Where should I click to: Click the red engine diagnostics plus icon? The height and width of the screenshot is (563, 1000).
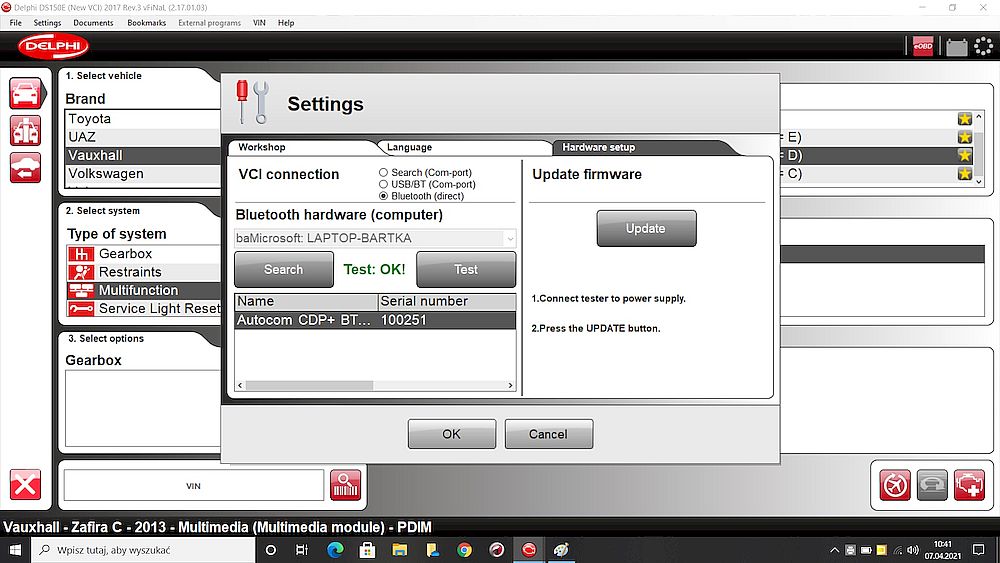tap(968, 485)
